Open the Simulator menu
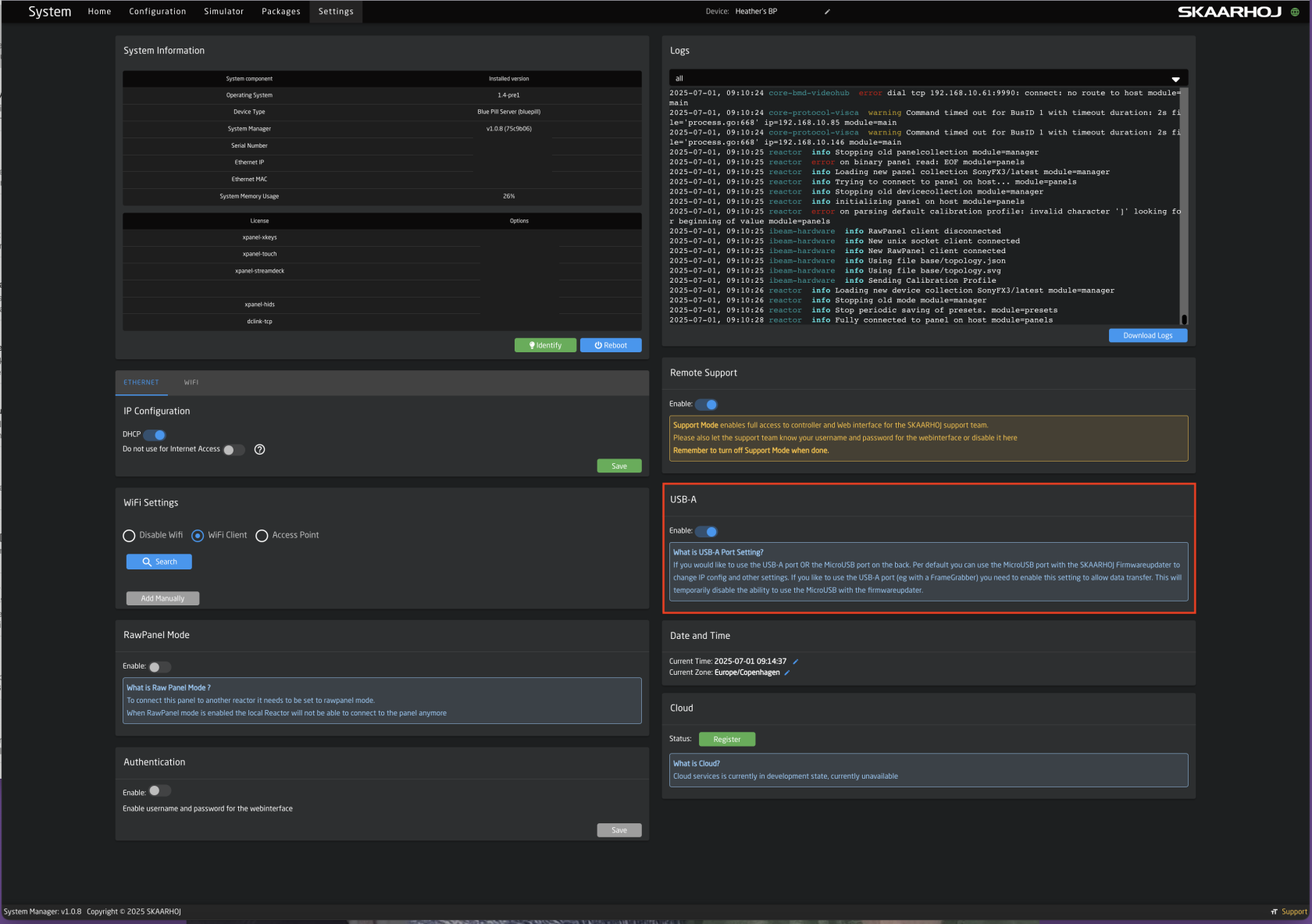The width and height of the screenshot is (1312, 924). tap(224, 12)
